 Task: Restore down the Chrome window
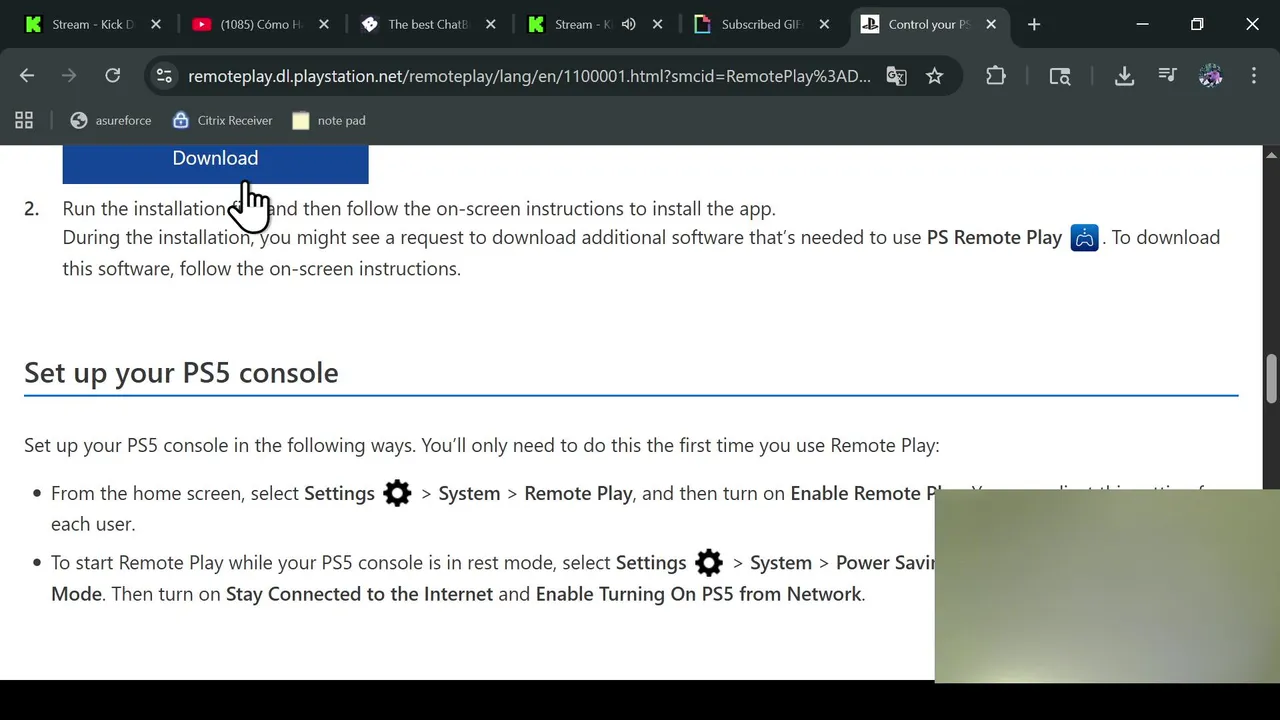coord(1197,24)
